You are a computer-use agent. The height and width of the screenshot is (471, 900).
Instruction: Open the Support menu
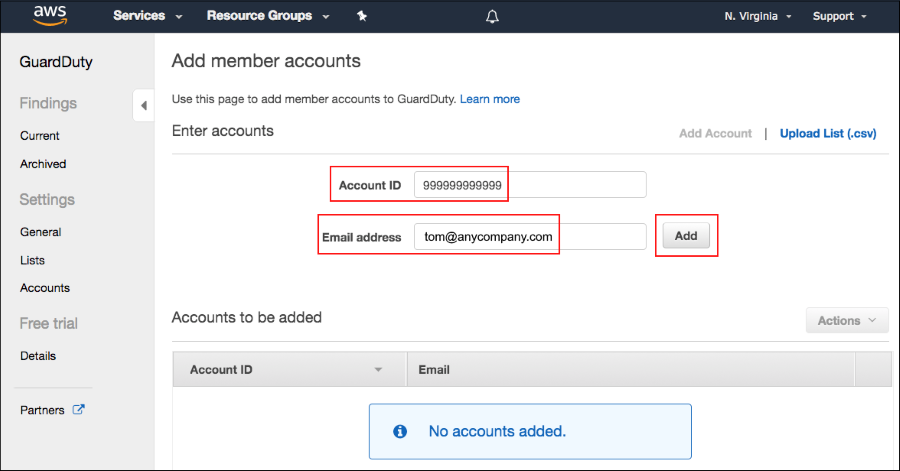pyautogui.click(x=839, y=16)
